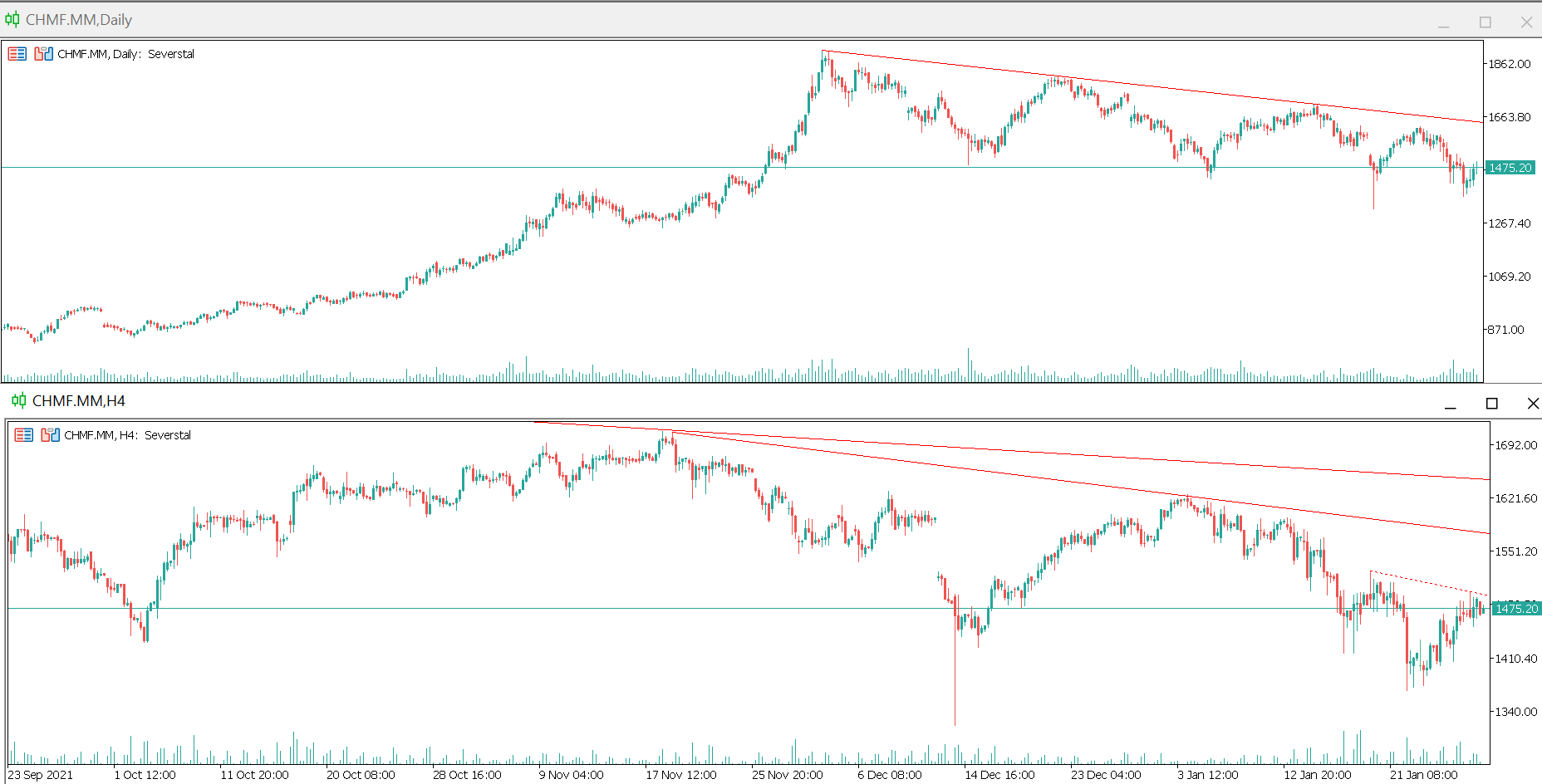The height and width of the screenshot is (784, 1542).
Task: Click the 1663.80 level on Daily price scale
Action: [x=1509, y=117]
